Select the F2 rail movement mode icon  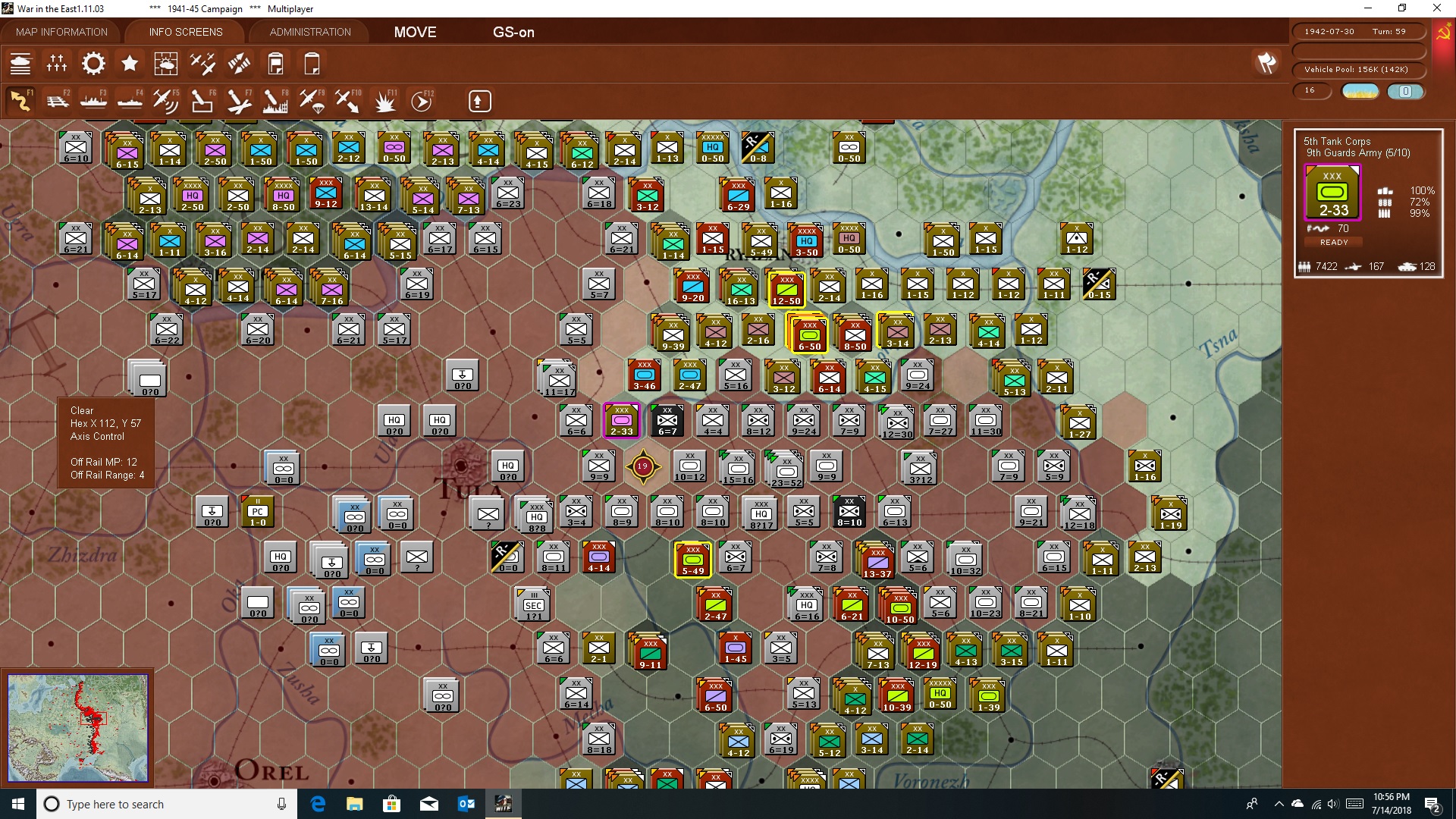pos(57,101)
